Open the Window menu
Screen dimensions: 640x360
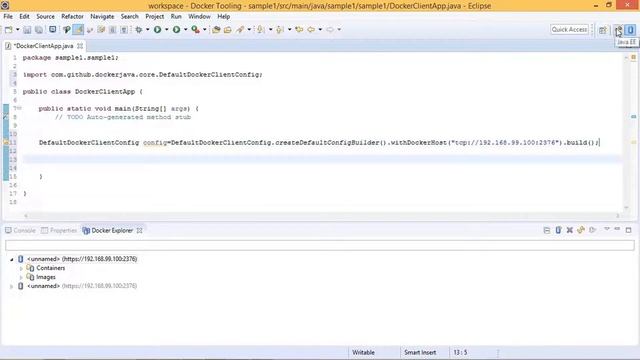click(x=199, y=16)
